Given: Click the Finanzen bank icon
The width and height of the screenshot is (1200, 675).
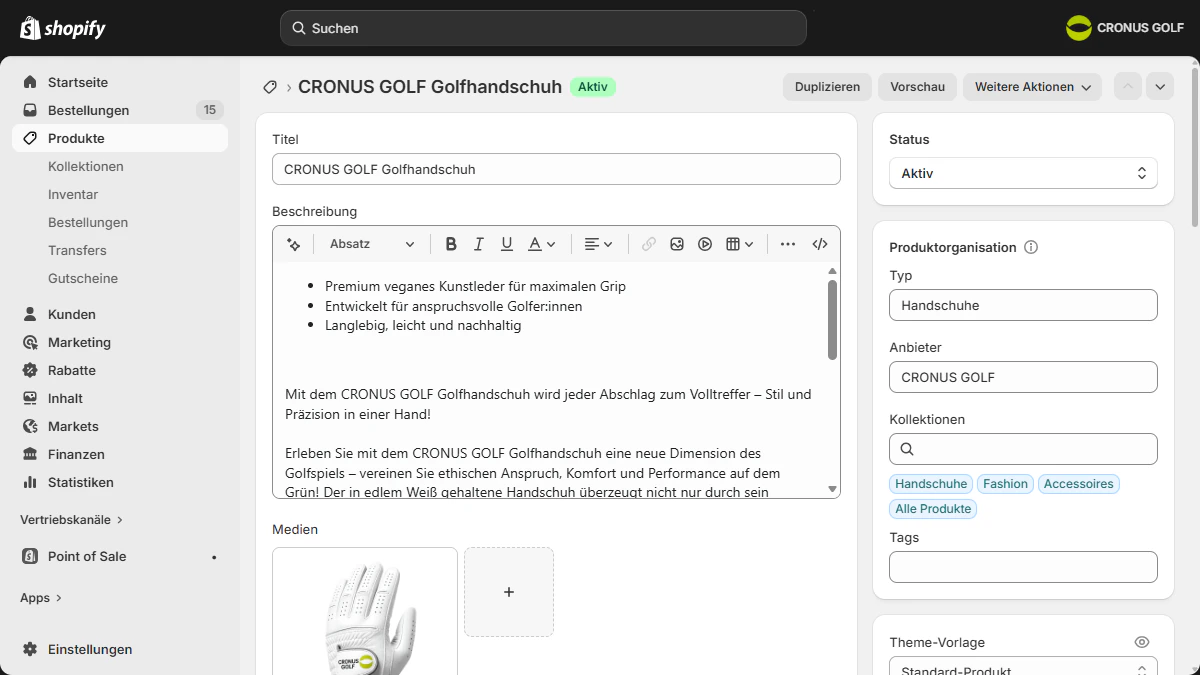Looking at the screenshot, I should click(30, 454).
